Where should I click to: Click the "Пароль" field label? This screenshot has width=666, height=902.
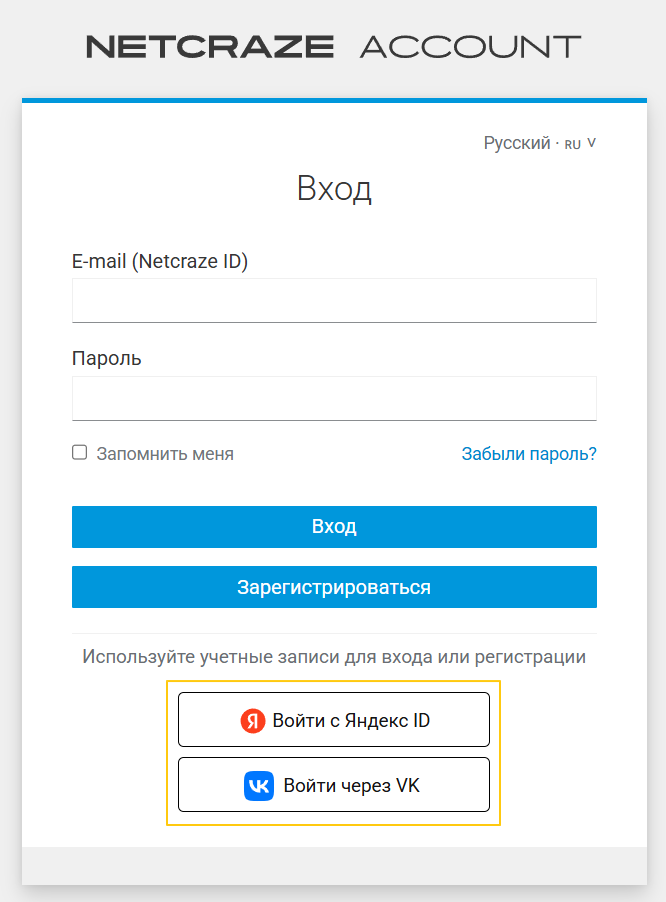[107, 358]
